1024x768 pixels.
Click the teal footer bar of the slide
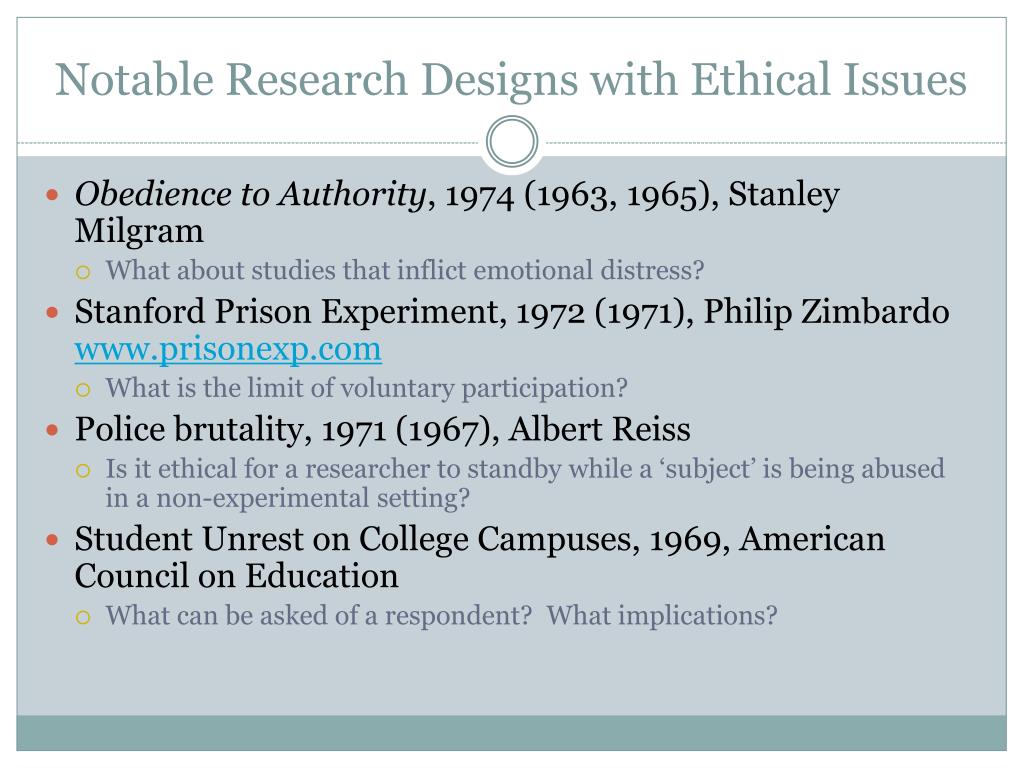tap(511, 733)
